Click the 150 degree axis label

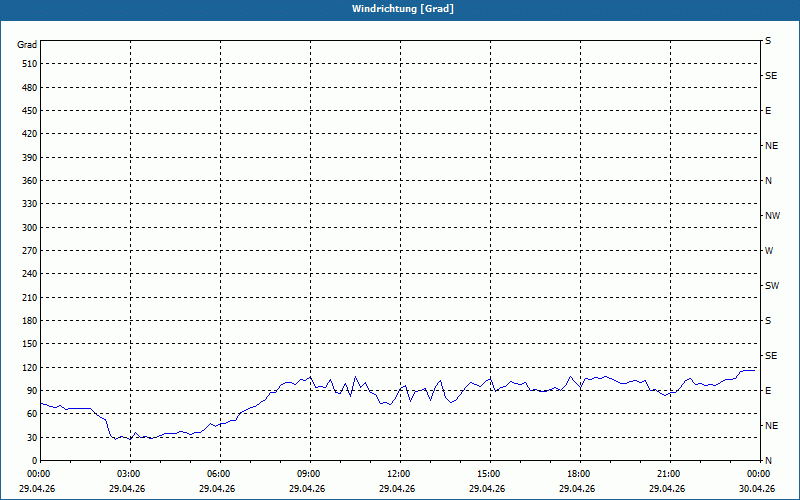coord(30,344)
